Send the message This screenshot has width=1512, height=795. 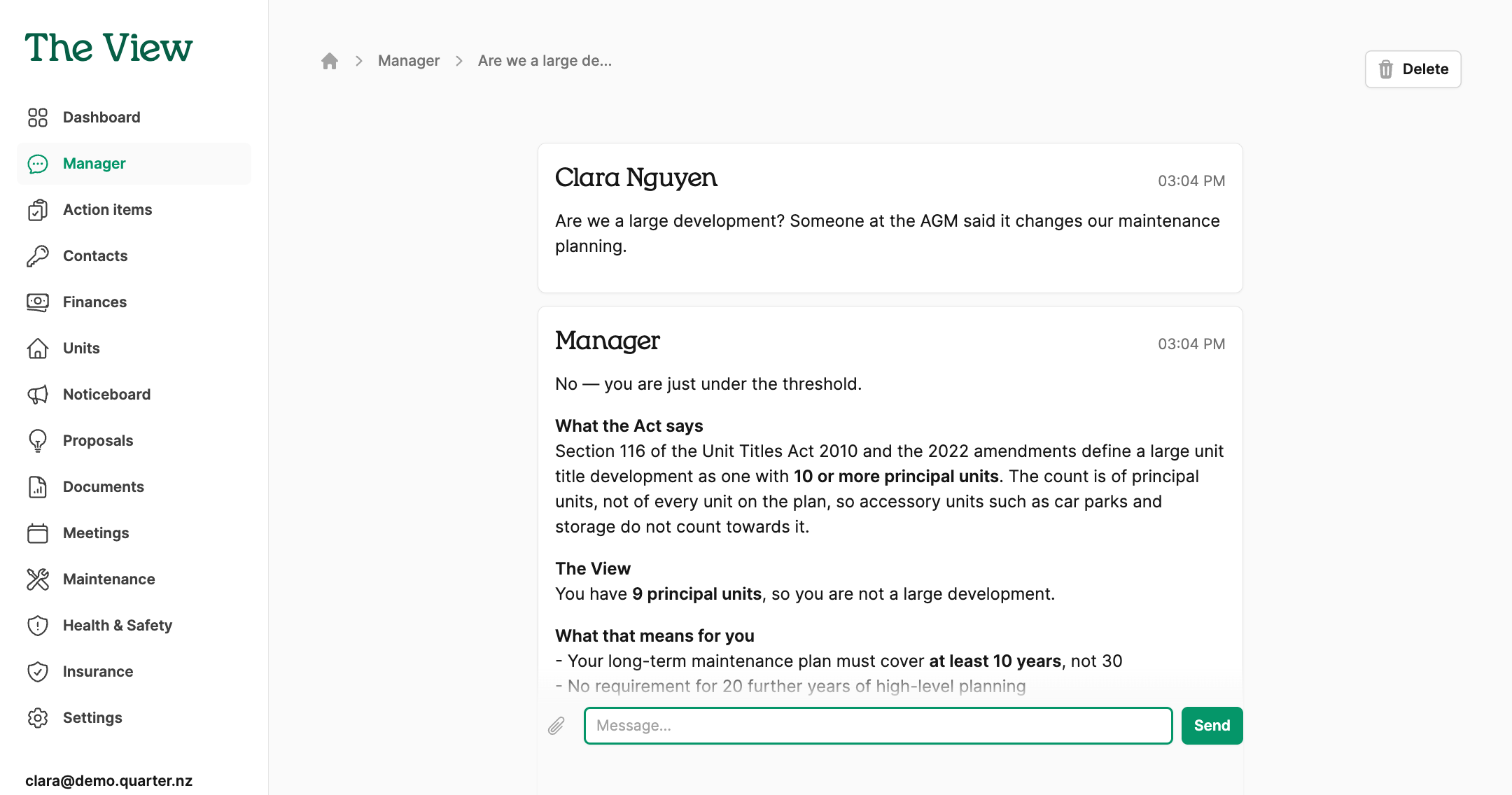pyautogui.click(x=1212, y=726)
